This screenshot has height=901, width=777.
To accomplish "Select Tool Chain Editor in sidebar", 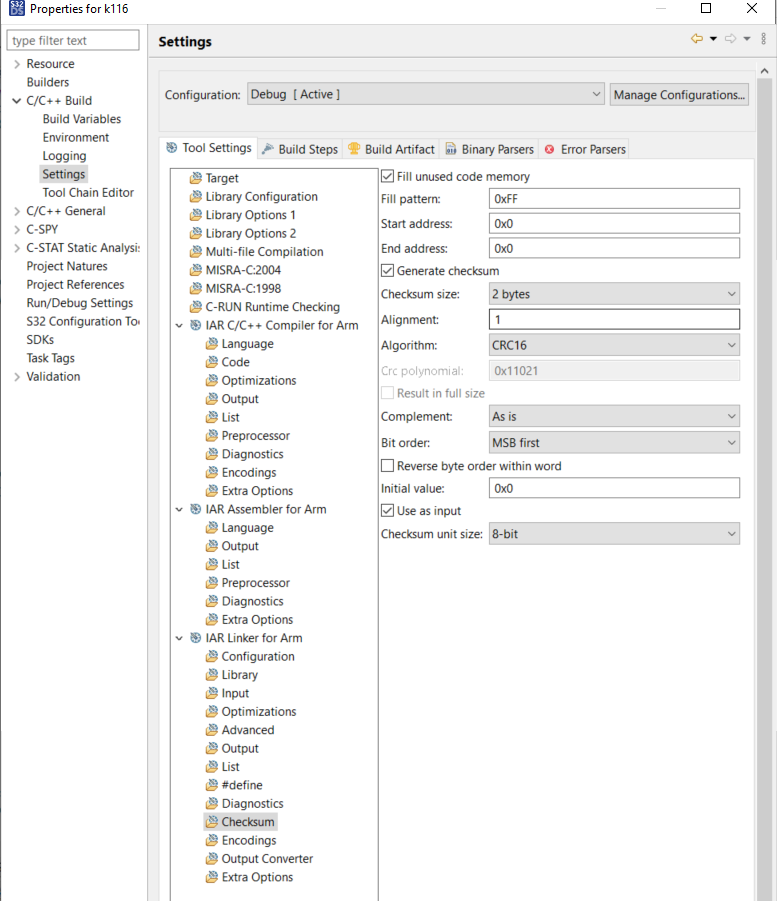I will click(88, 192).
